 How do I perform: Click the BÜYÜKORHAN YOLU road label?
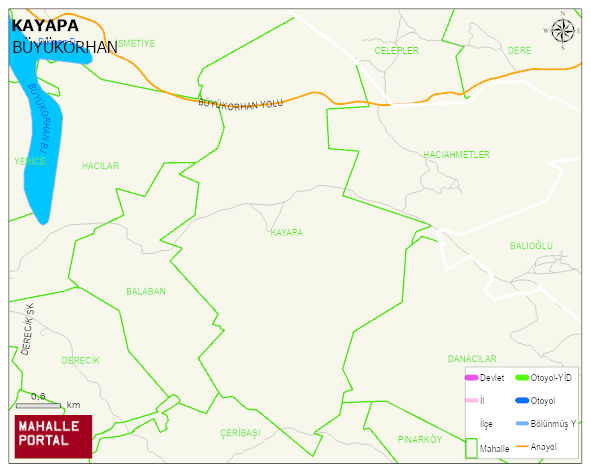[240, 104]
